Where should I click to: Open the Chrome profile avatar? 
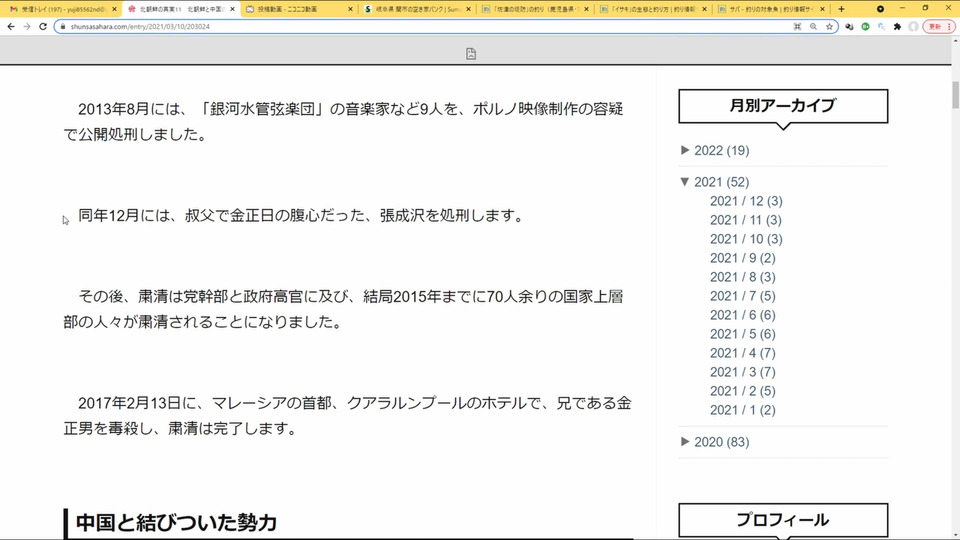coord(913,27)
